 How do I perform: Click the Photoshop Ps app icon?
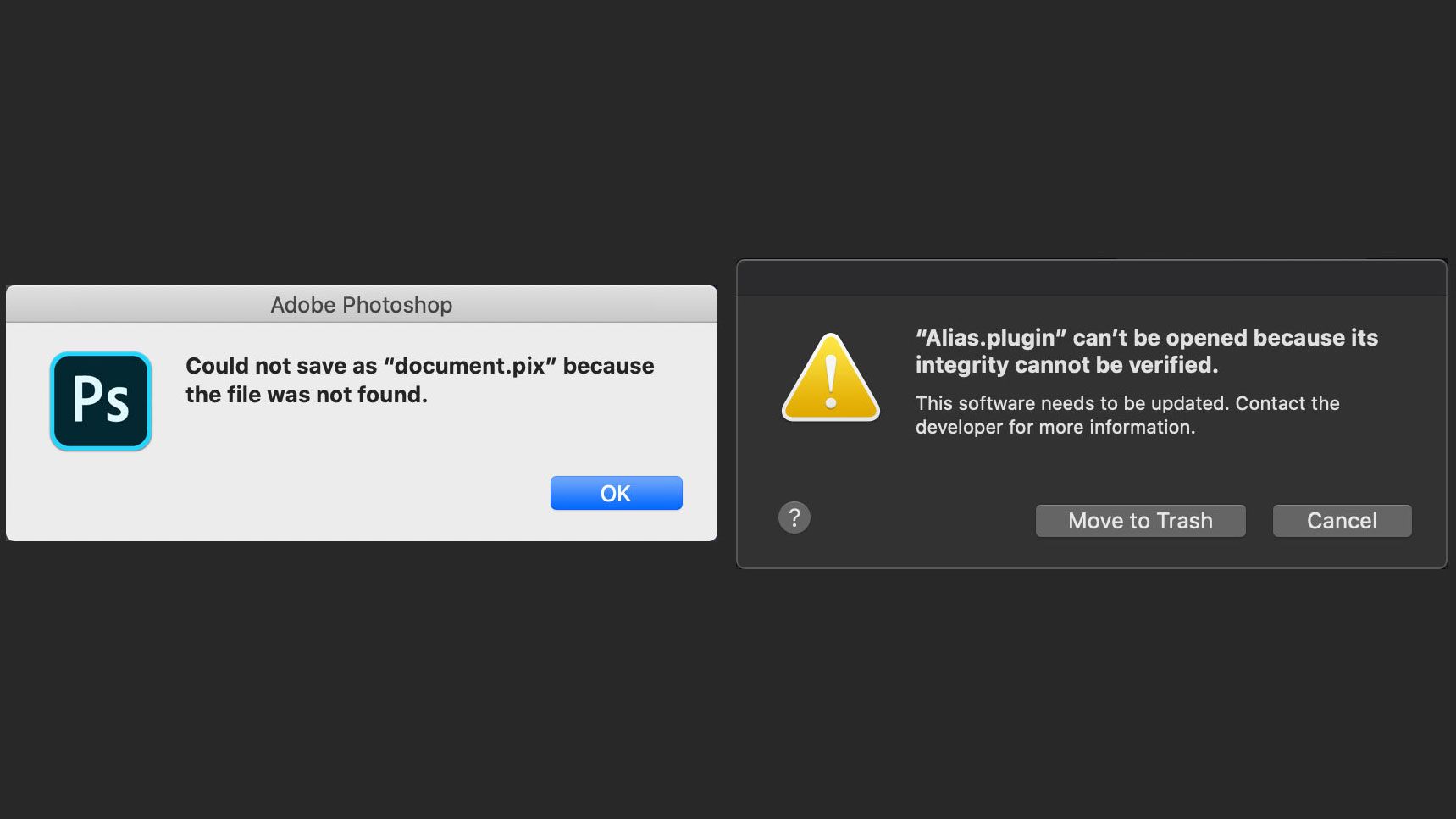click(101, 401)
